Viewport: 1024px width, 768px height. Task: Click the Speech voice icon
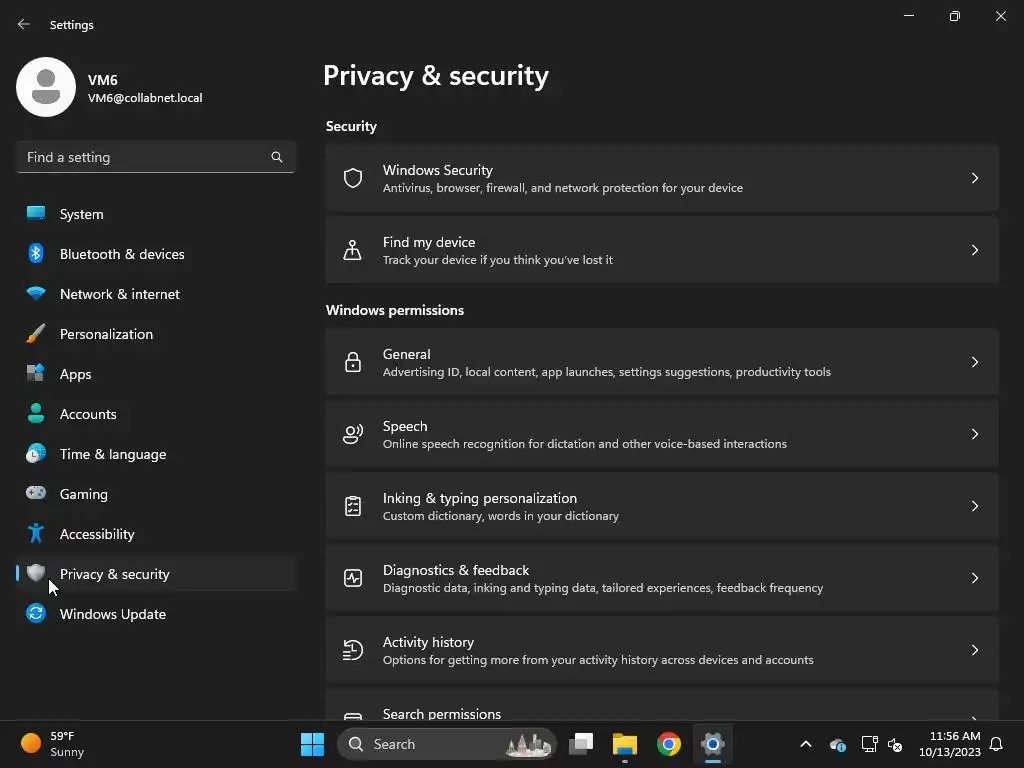click(x=353, y=434)
